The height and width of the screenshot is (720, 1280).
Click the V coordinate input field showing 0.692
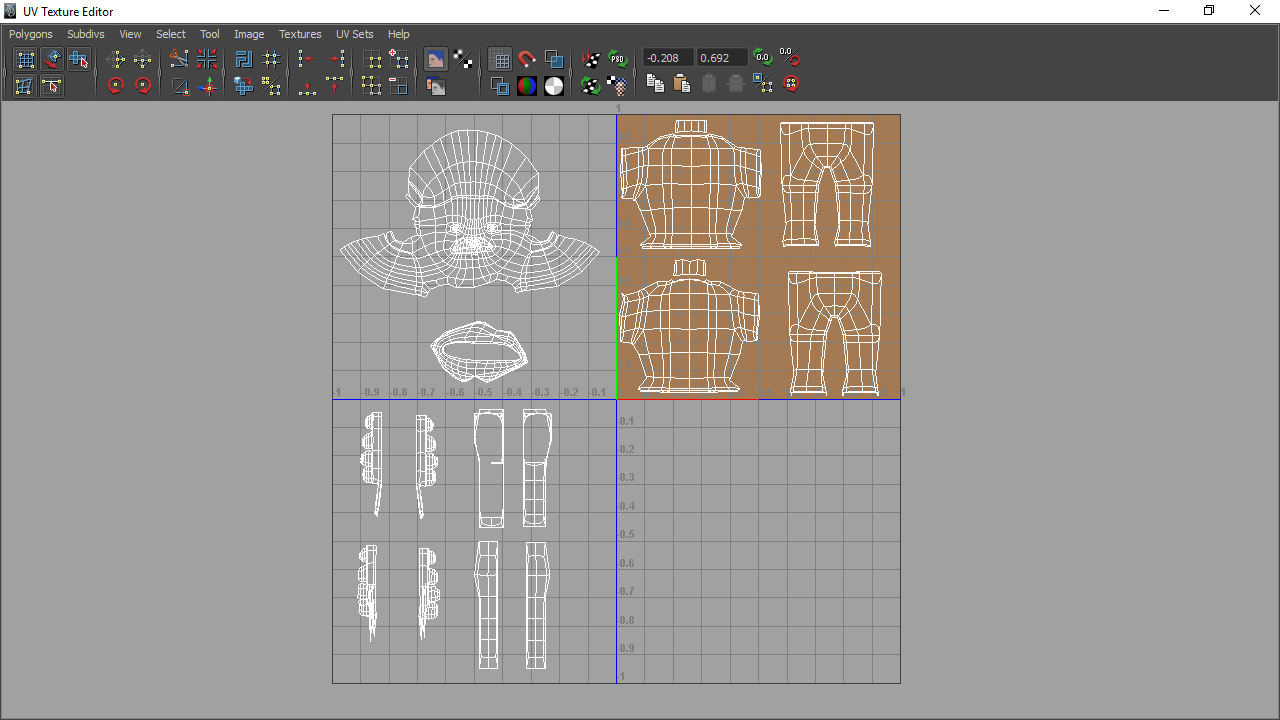(722, 58)
